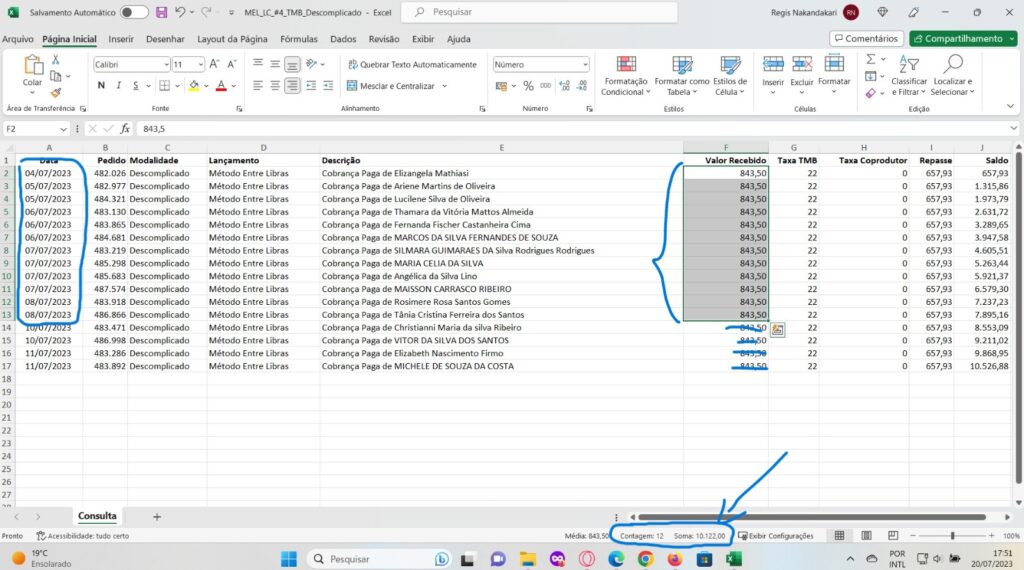Click the insert function fx icon
The image size is (1024, 570).
(x=125, y=129)
